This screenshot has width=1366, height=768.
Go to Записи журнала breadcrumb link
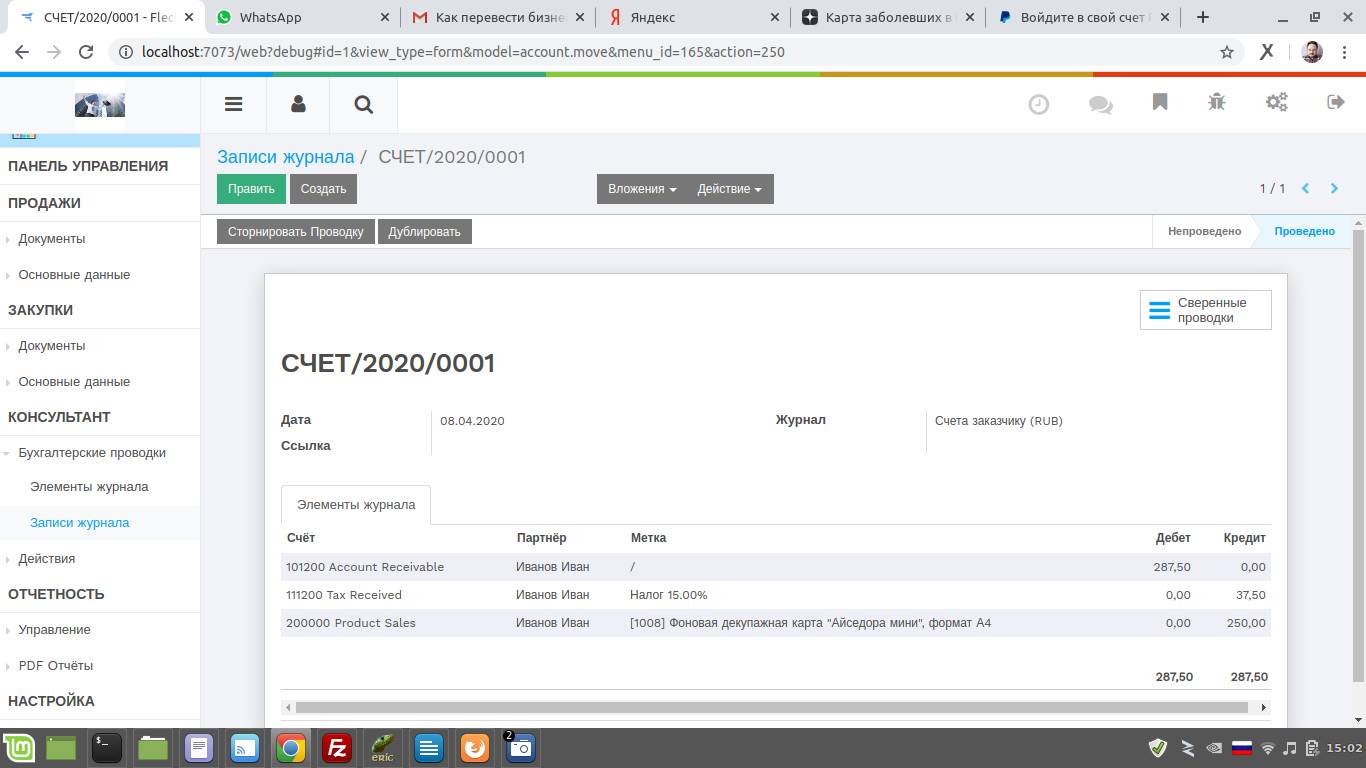click(x=285, y=157)
